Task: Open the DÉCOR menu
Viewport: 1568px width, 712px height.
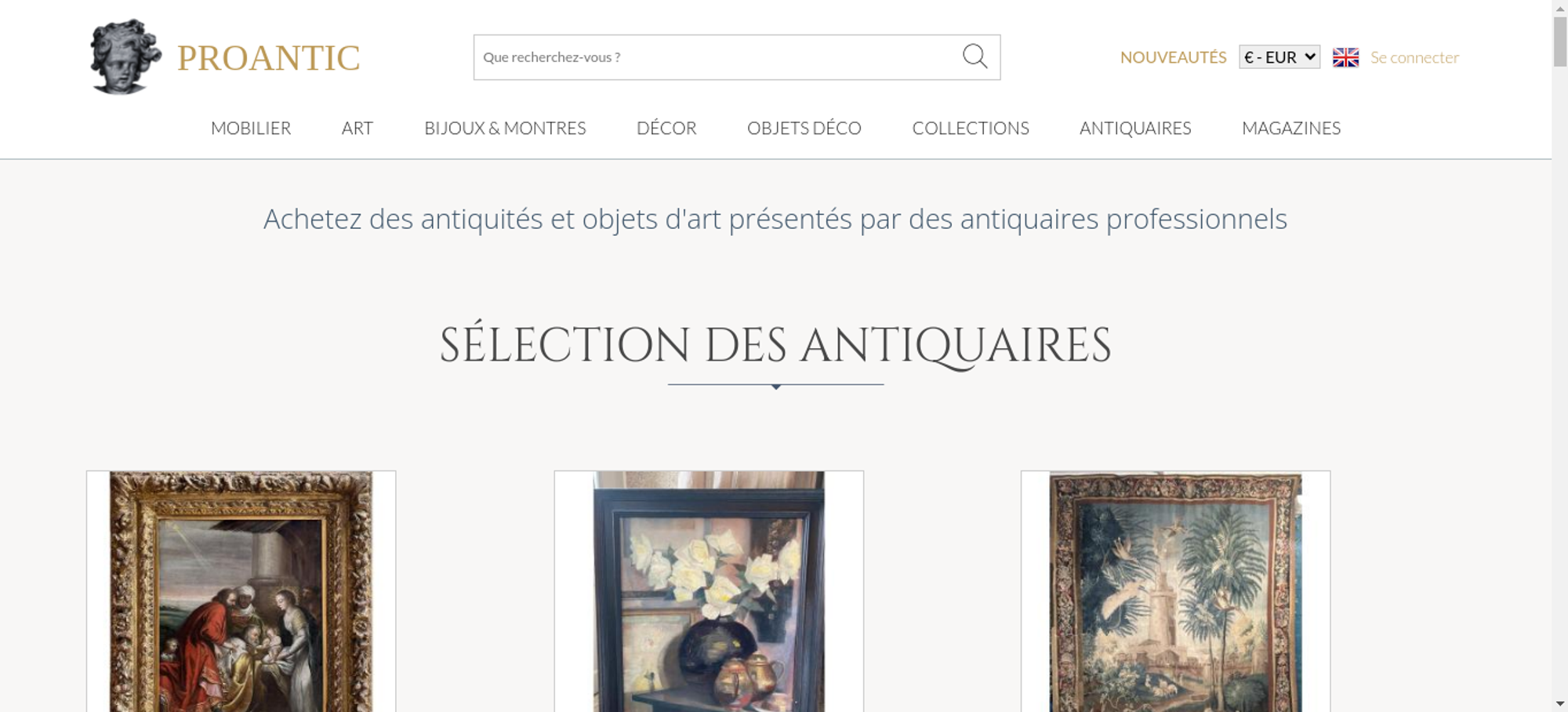Action: tap(666, 128)
